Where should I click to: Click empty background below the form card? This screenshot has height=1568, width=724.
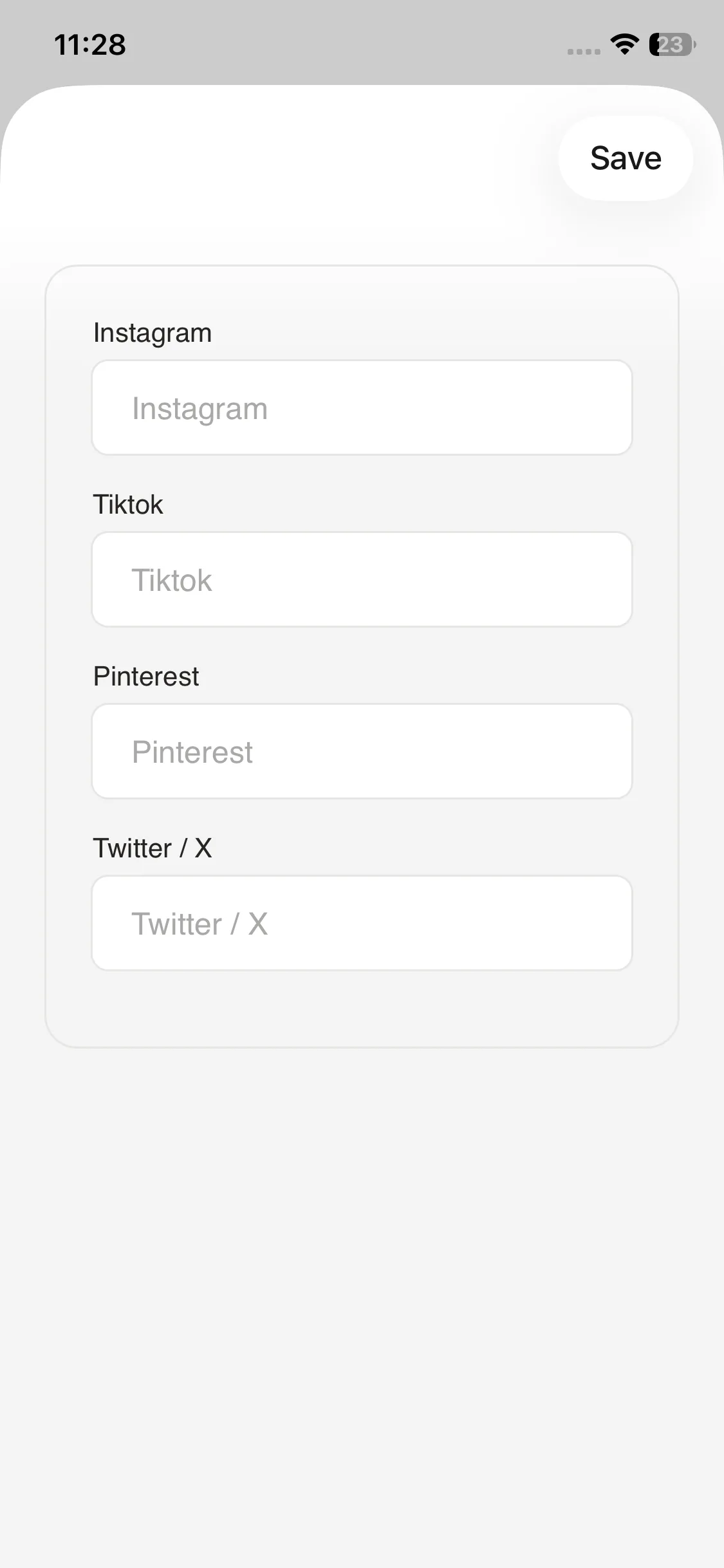click(362, 1287)
